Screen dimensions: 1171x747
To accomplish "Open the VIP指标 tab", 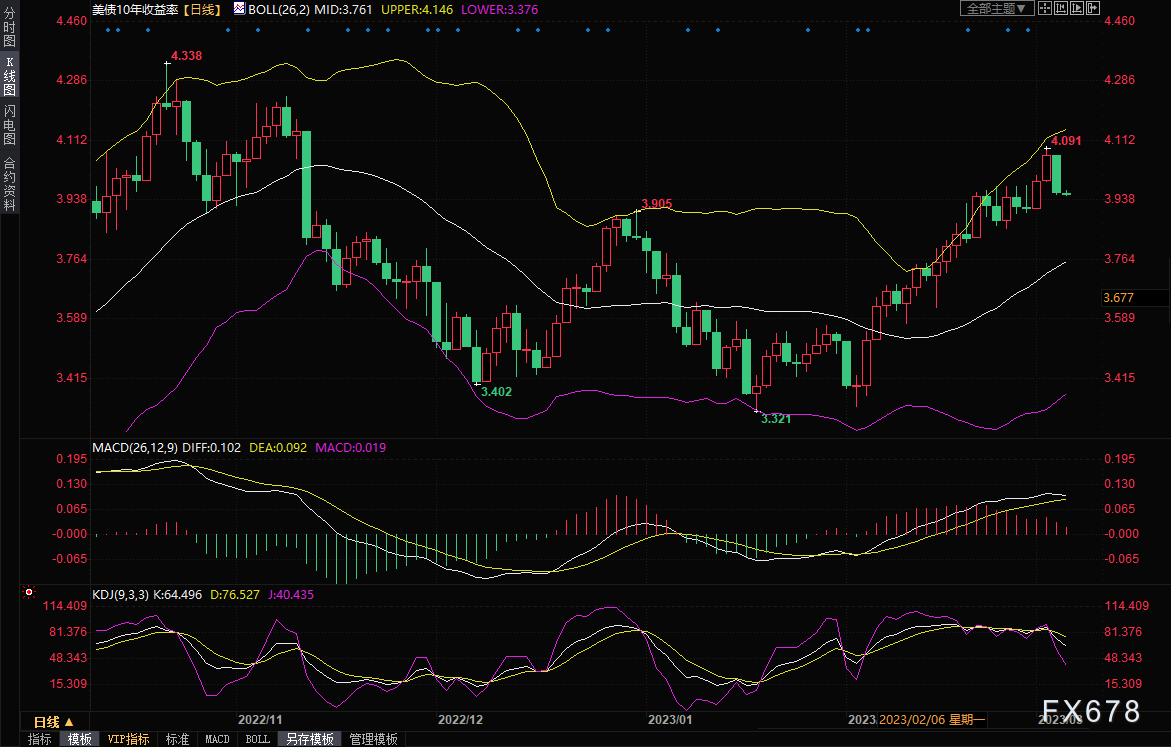I will (128, 739).
